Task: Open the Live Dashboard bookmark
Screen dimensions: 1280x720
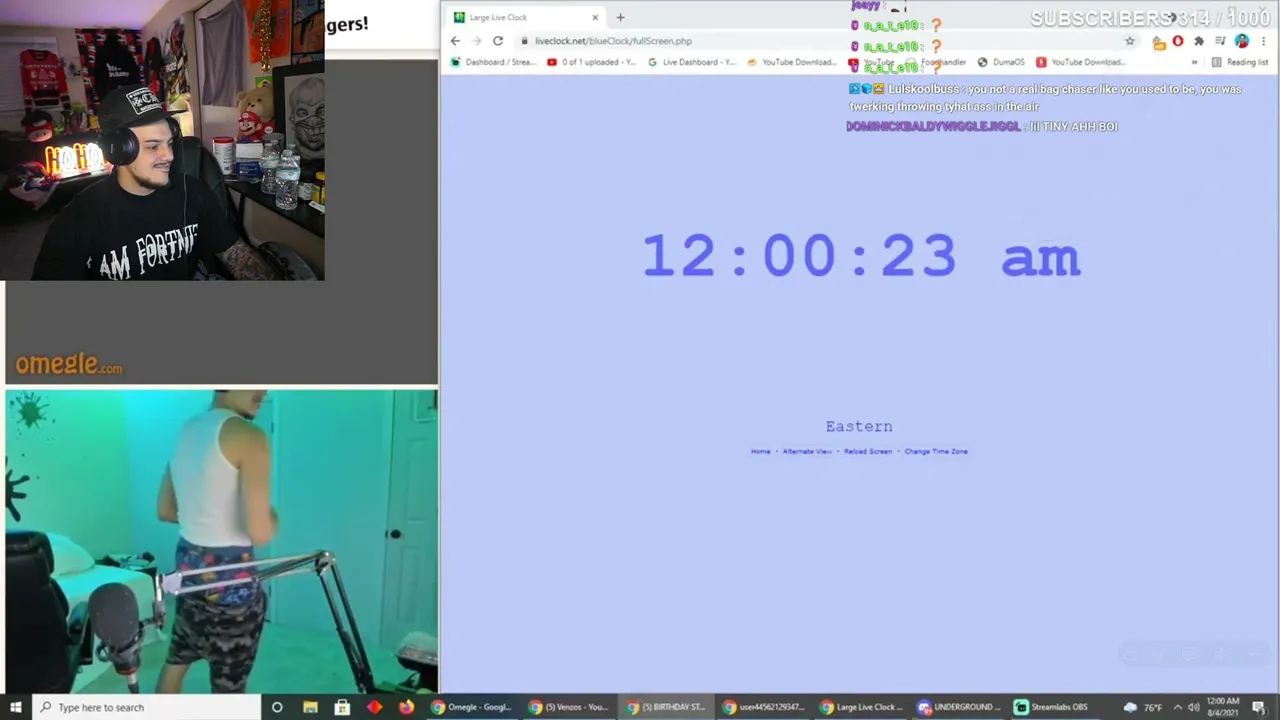Action: pos(692,62)
